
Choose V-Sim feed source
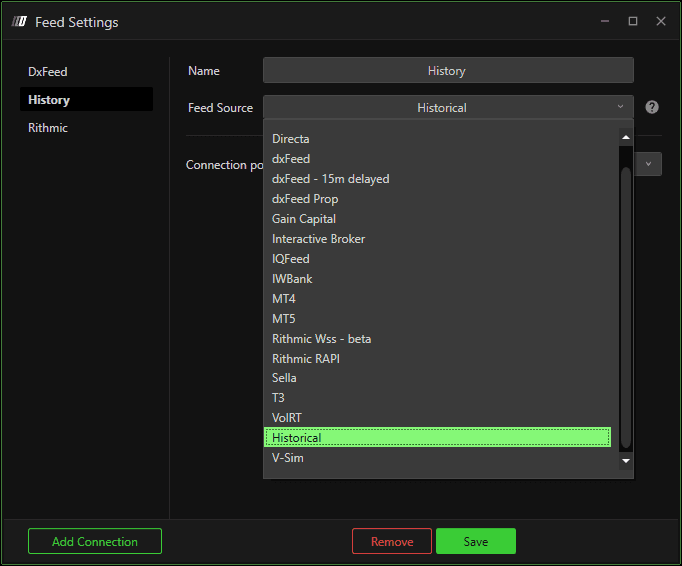pyautogui.click(x=437, y=458)
